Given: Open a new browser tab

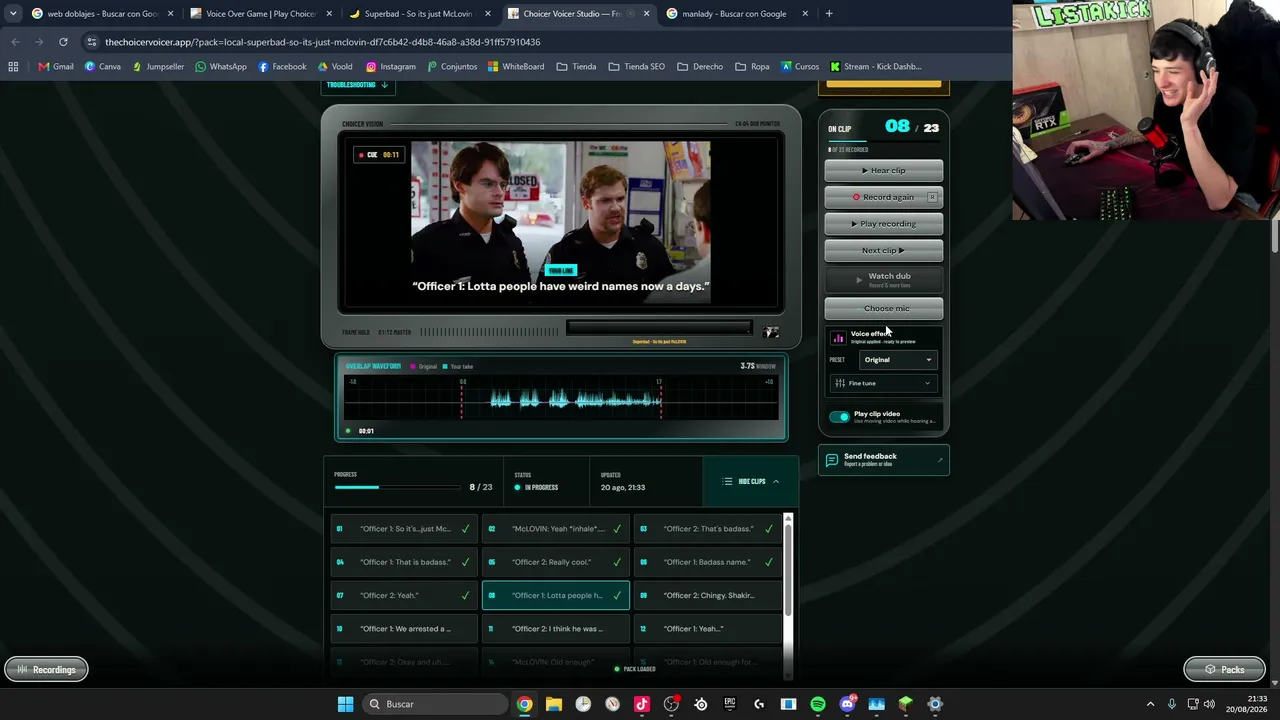Looking at the screenshot, I should pyautogui.click(x=829, y=14).
